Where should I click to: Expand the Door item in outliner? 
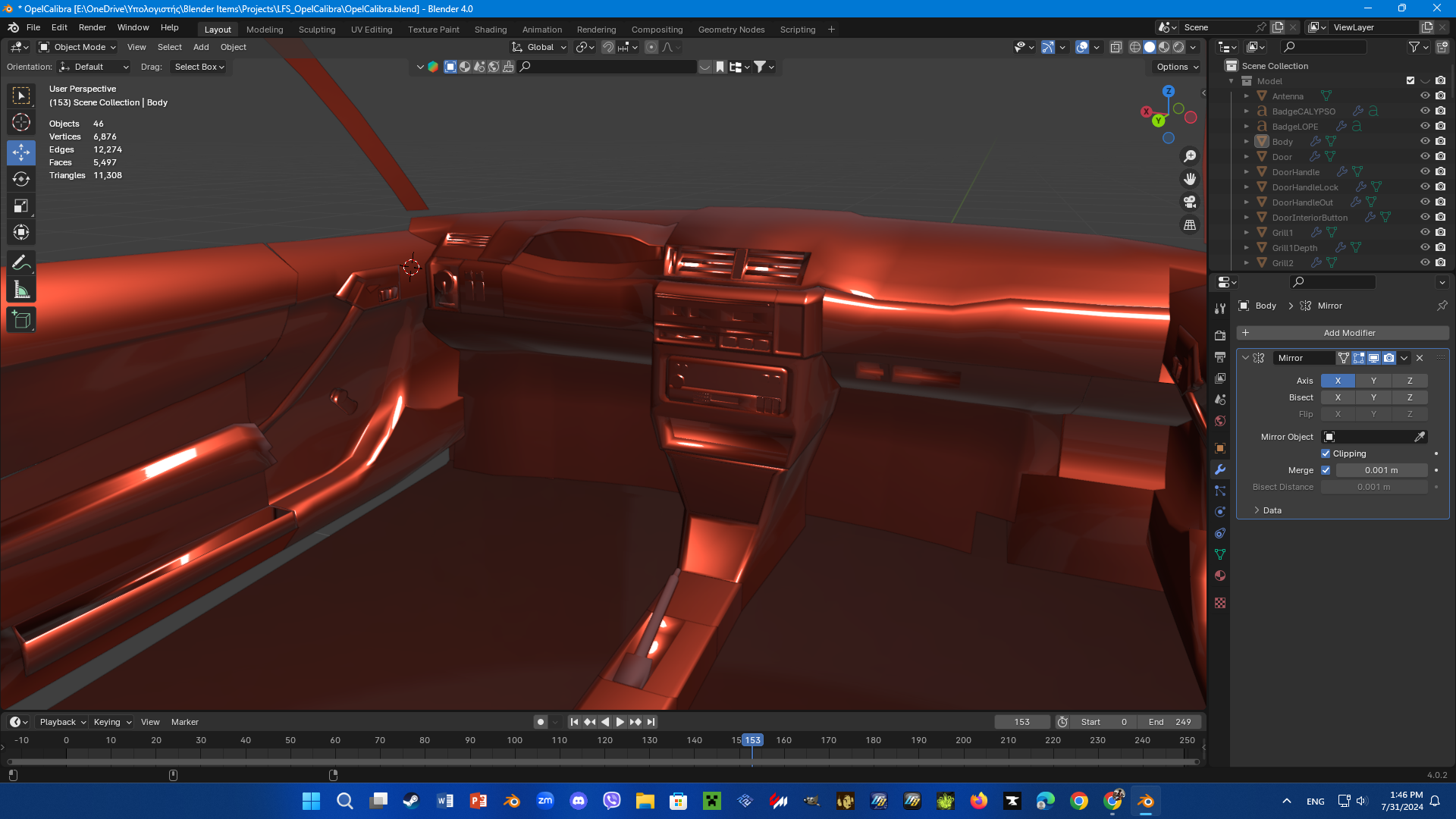1246,157
